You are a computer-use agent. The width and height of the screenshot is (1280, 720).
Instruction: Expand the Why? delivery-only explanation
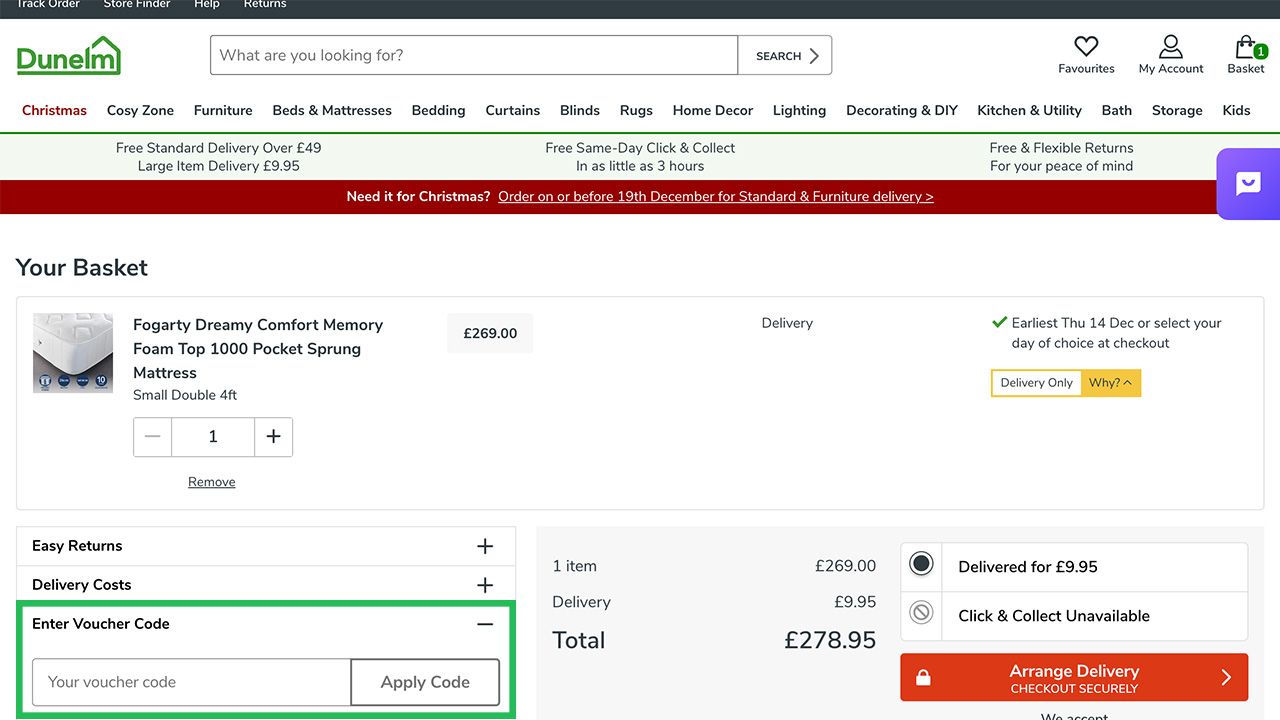[1111, 383]
